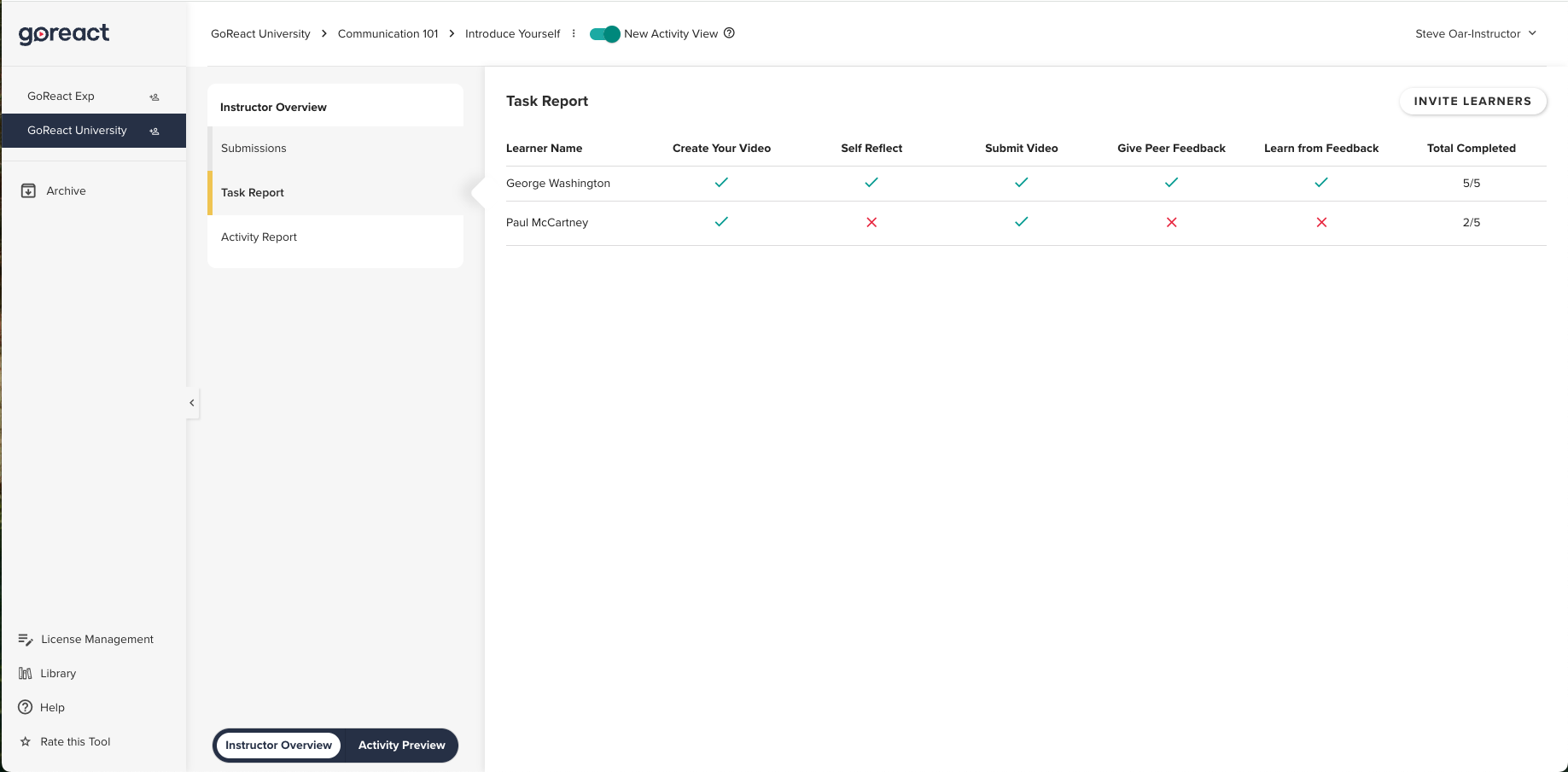Image resolution: width=1568 pixels, height=772 pixels.
Task: Select Paul McCartney's learner name
Action: click(547, 222)
